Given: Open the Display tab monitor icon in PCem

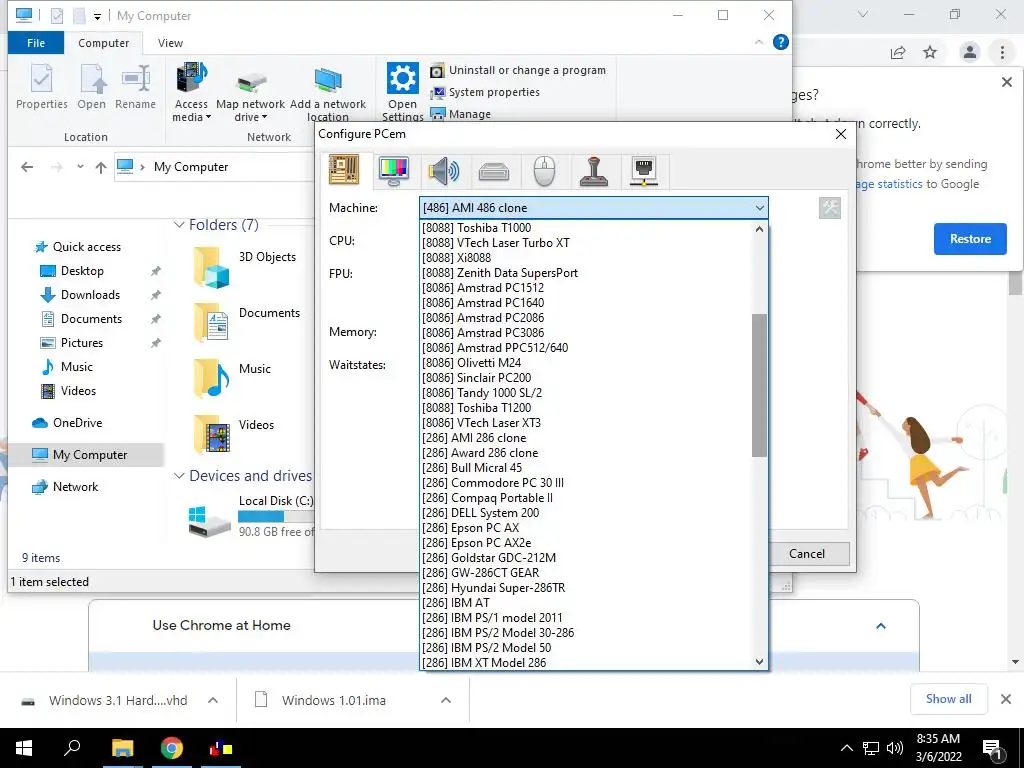Looking at the screenshot, I should coord(394,170).
